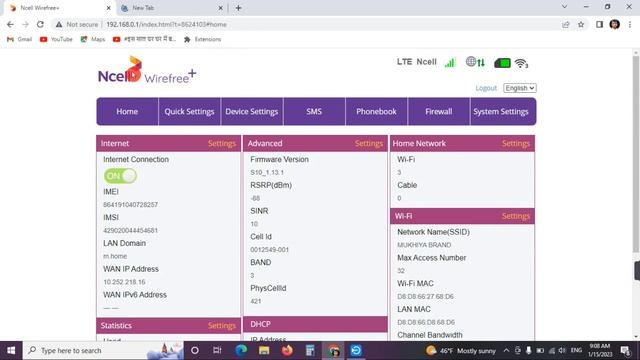Switch to Chrome in the taskbar
This screenshot has height=360, width=640.
333,351
